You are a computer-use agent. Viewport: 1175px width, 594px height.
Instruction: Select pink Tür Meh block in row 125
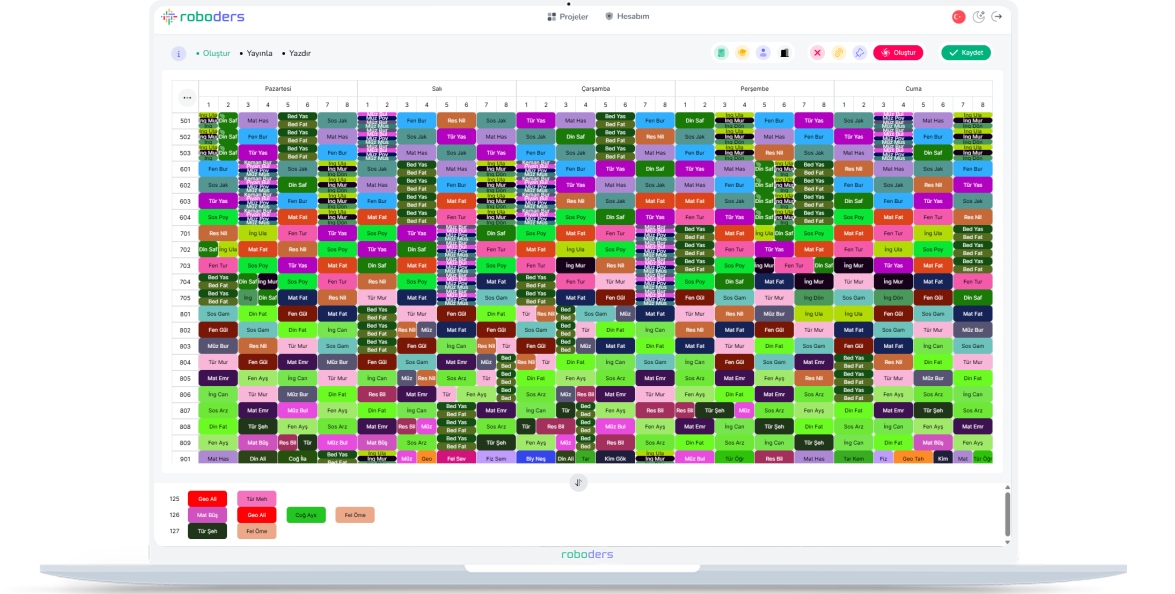point(257,499)
